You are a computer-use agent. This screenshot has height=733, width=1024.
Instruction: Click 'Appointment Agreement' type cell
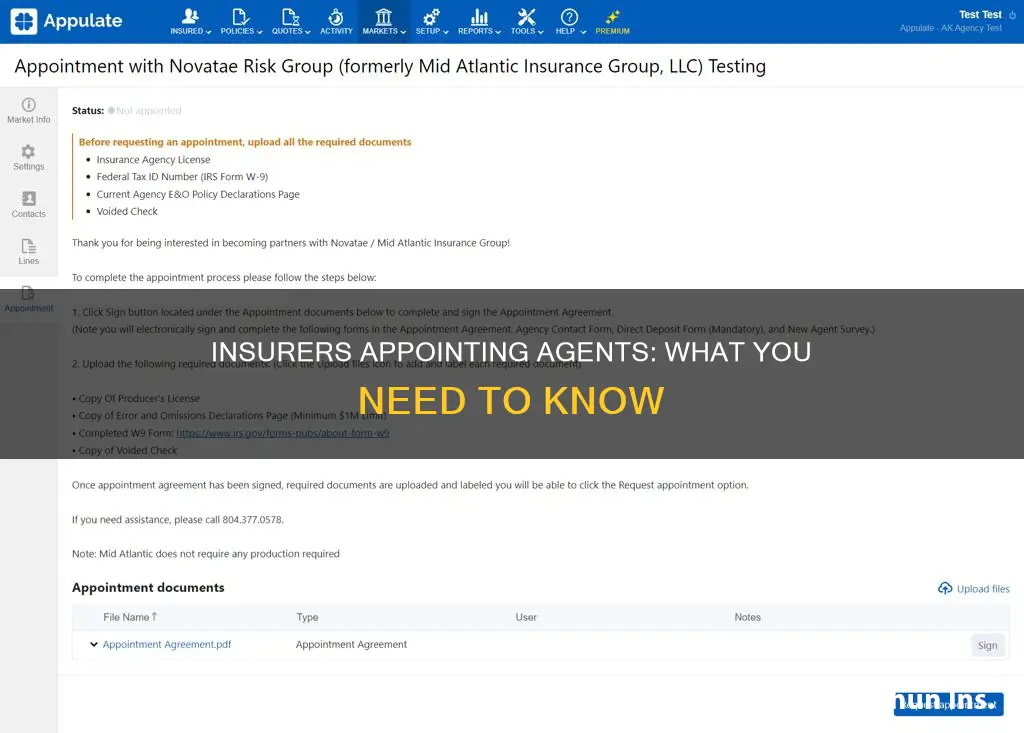coord(351,644)
